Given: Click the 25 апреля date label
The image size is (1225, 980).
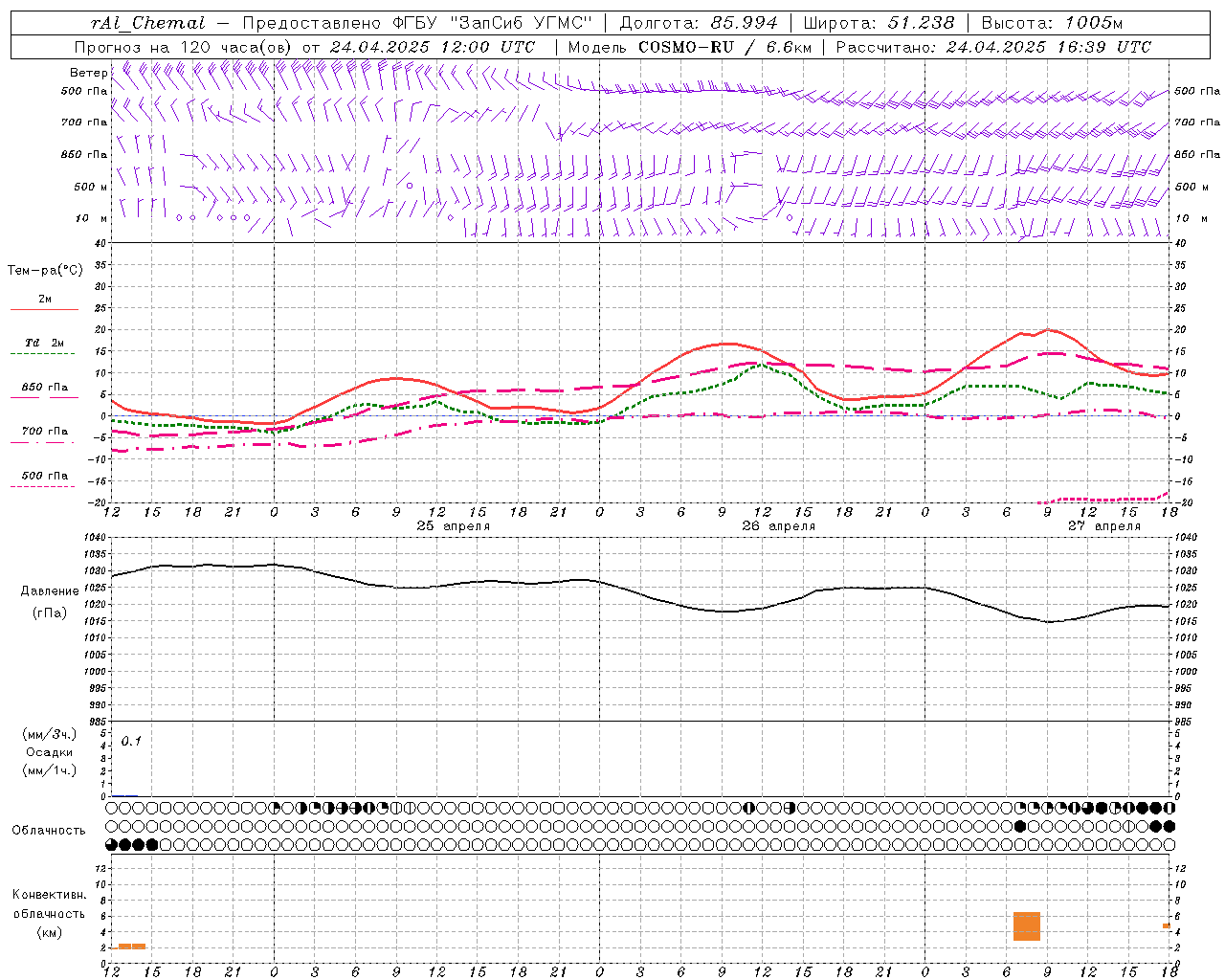Looking at the screenshot, I should point(454,525).
